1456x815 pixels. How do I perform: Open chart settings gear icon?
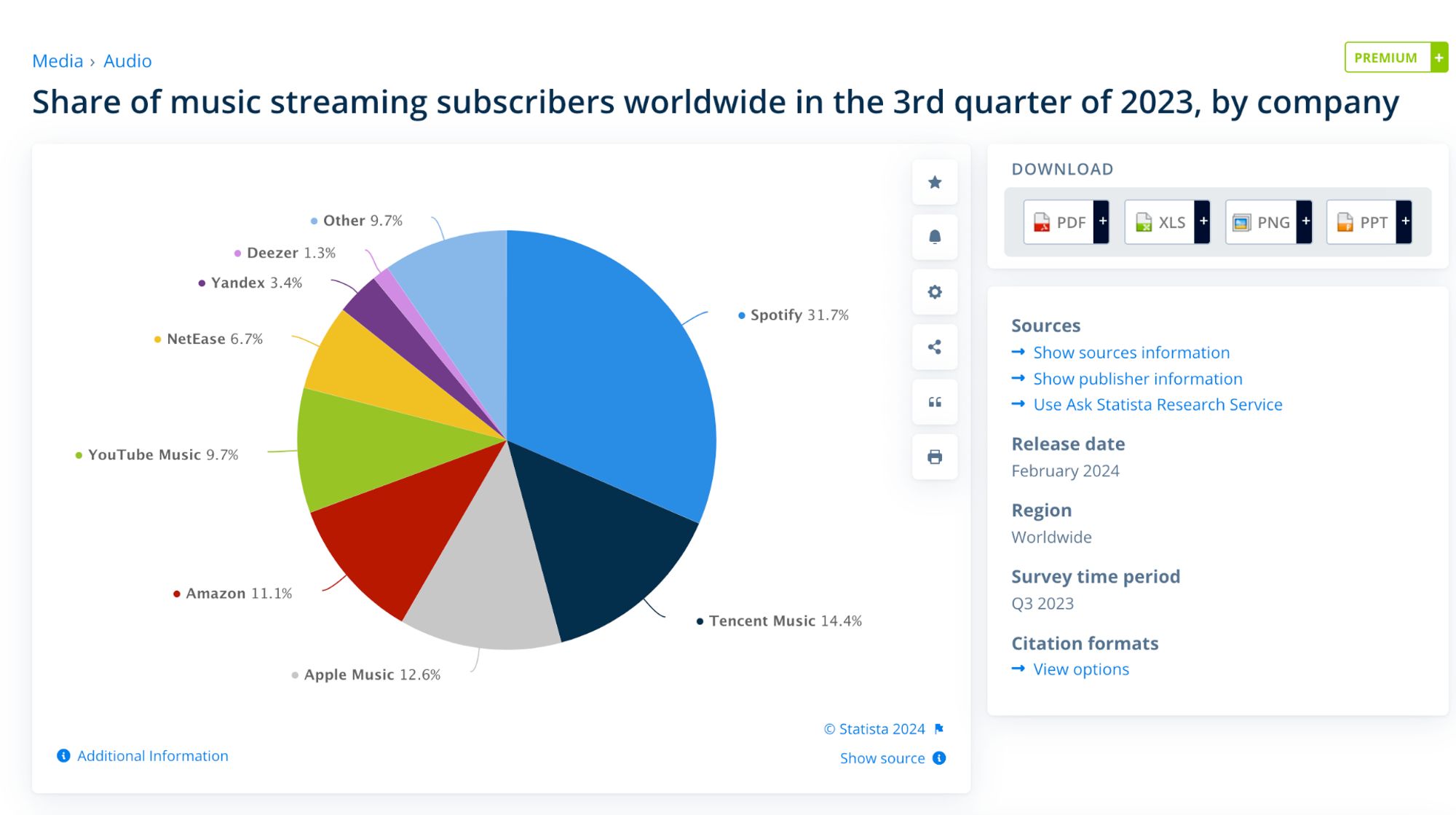point(935,292)
